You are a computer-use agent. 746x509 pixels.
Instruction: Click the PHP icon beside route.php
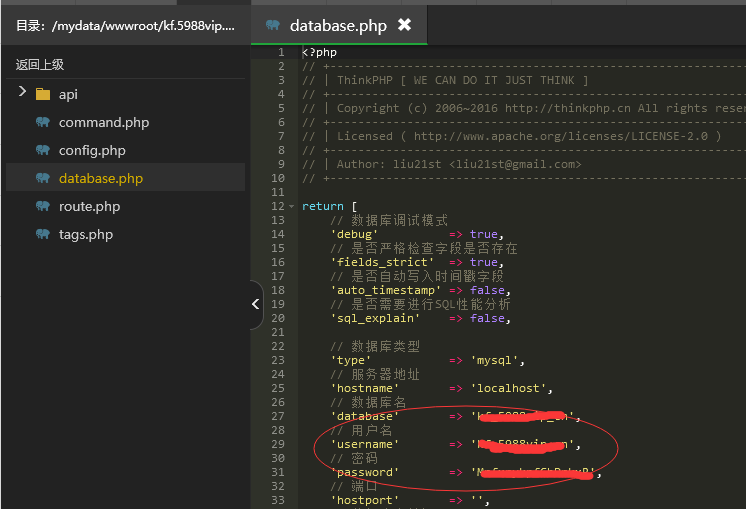pyautogui.click(x=42, y=206)
